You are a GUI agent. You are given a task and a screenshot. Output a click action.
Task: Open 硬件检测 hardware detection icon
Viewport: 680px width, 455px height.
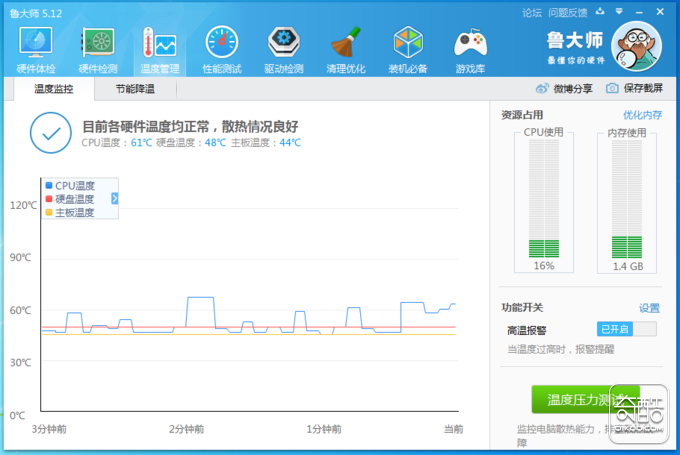98,43
